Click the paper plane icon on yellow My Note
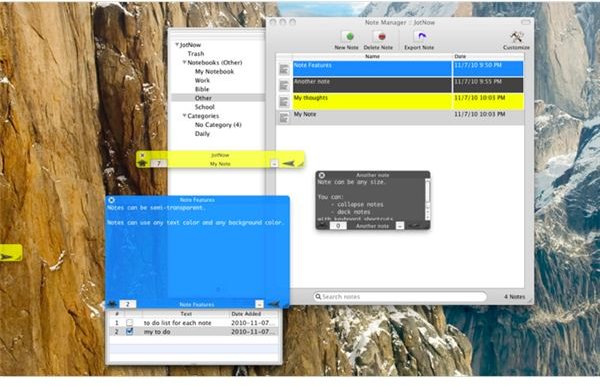The width and height of the screenshot is (600, 386). pos(288,164)
